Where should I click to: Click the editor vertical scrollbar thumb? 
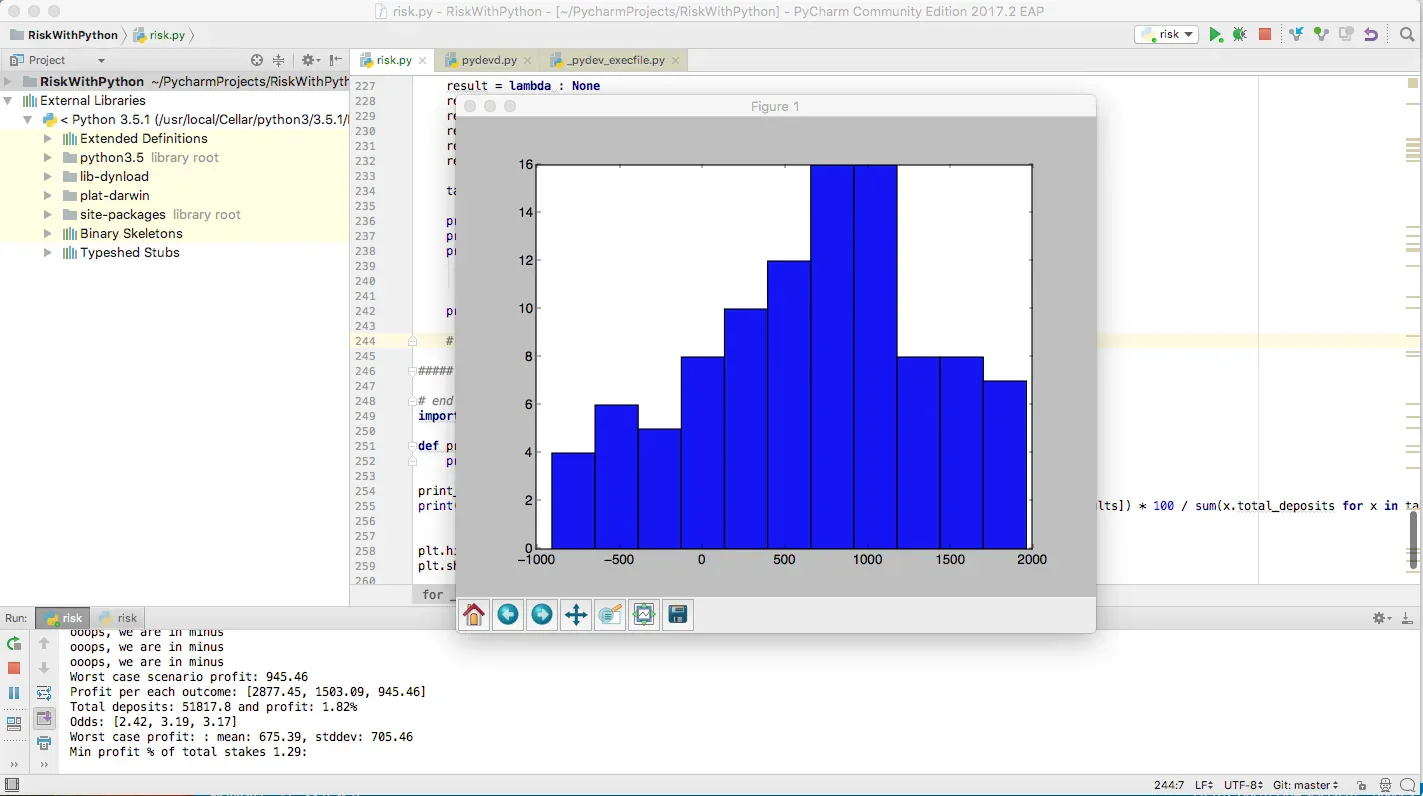click(x=1414, y=539)
